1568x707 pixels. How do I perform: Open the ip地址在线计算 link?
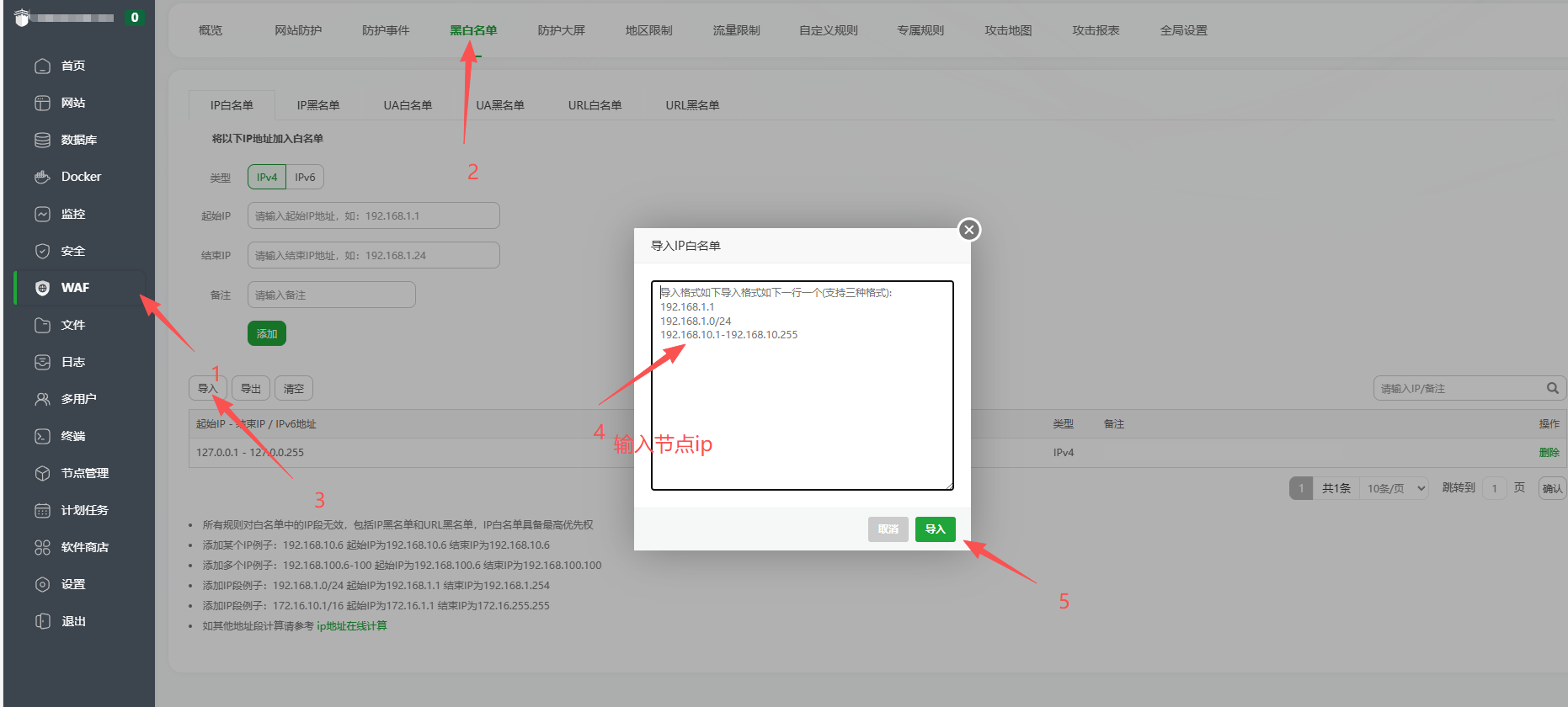point(352,626)
